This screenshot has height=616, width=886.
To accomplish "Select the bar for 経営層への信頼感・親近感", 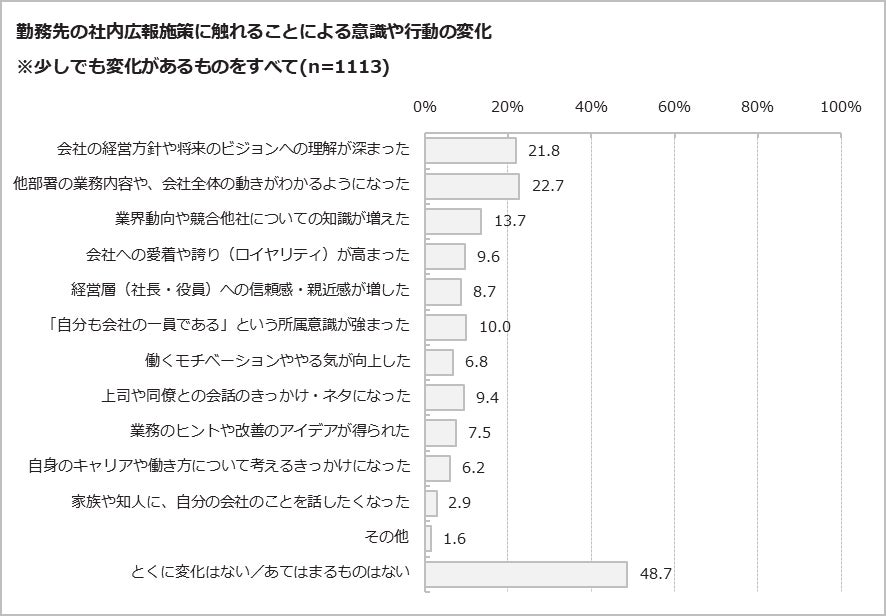I will click(x=443, y=291).
